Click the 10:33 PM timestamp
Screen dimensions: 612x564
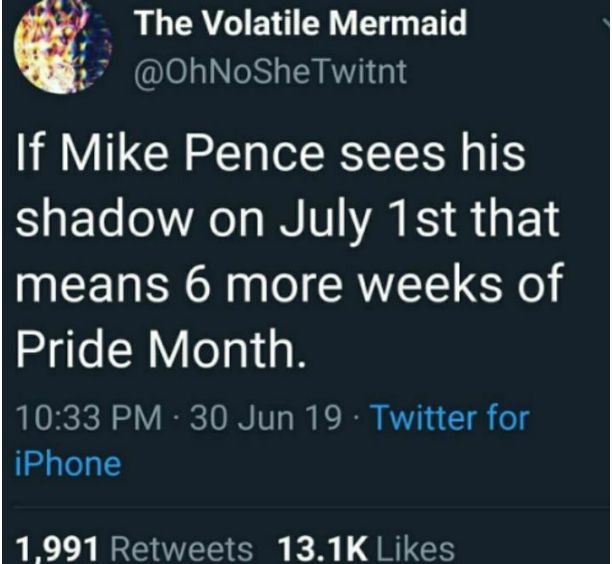coord(88,417)
